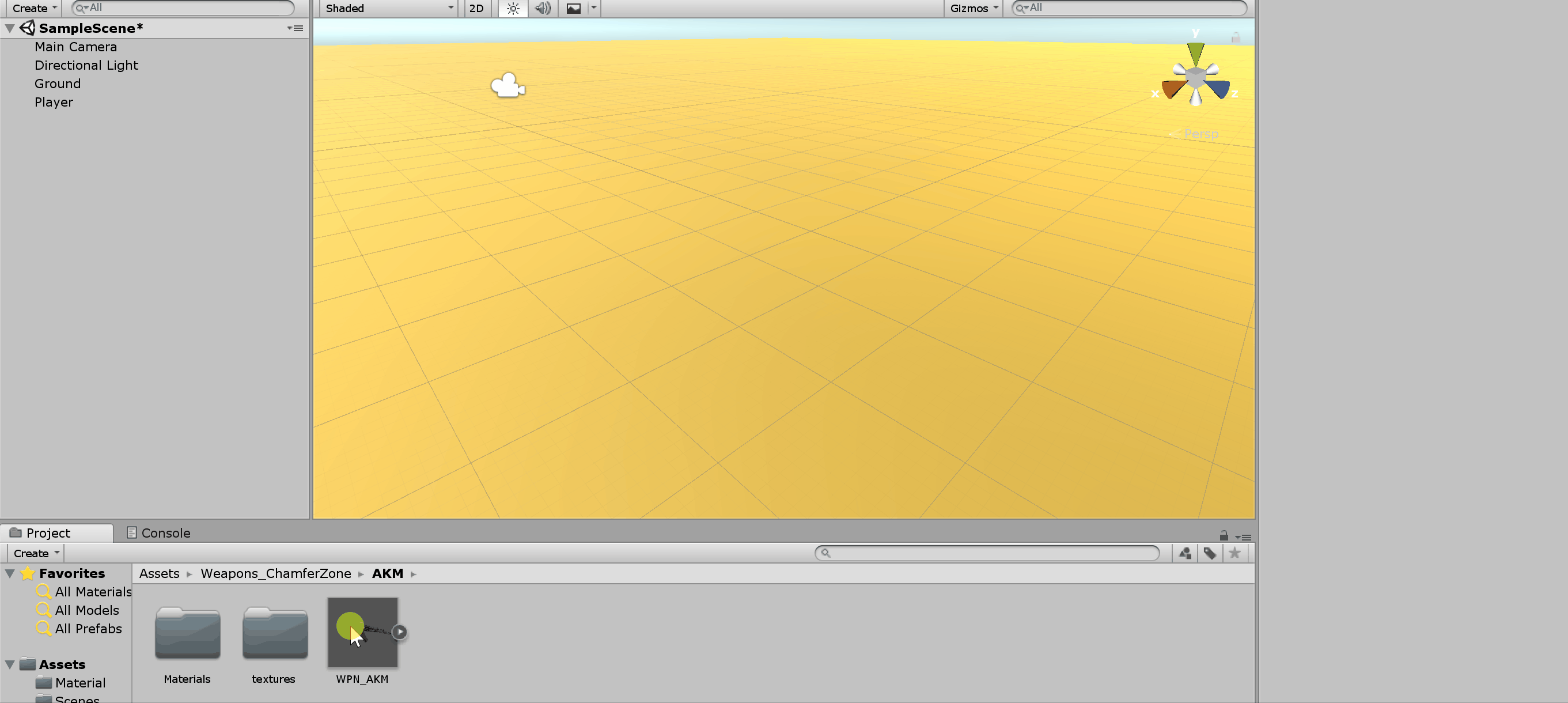
Task: Collapse the SampleScene hierarchy arrow
Action: 10,28
